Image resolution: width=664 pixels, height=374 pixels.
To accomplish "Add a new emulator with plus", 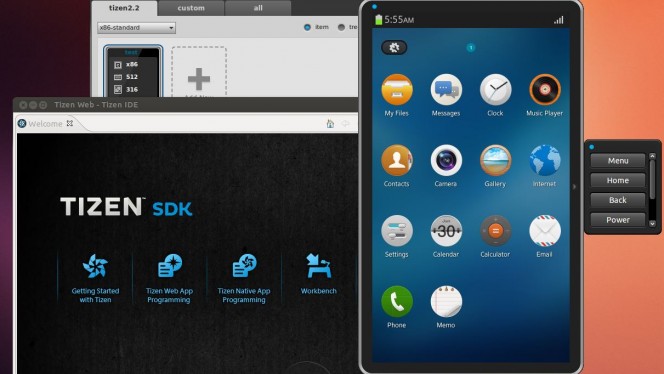I will (199, 79).
